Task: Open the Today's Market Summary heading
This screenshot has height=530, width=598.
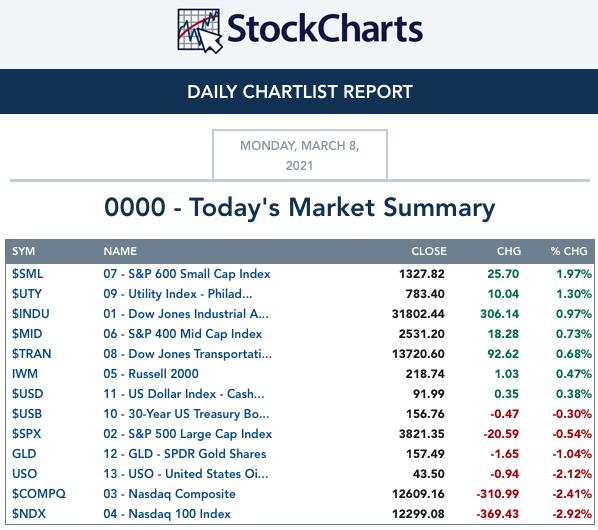Action: pos(299,208)
